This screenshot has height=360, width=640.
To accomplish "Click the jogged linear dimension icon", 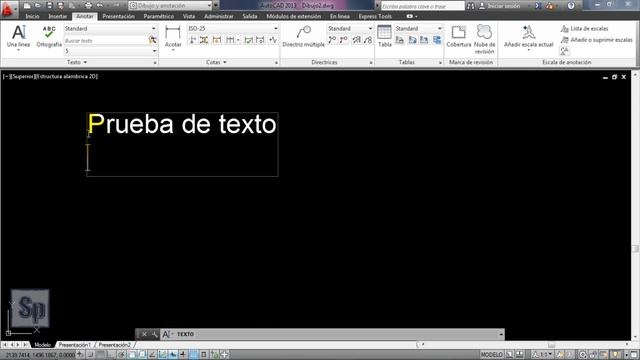I will tap(273, 40).
